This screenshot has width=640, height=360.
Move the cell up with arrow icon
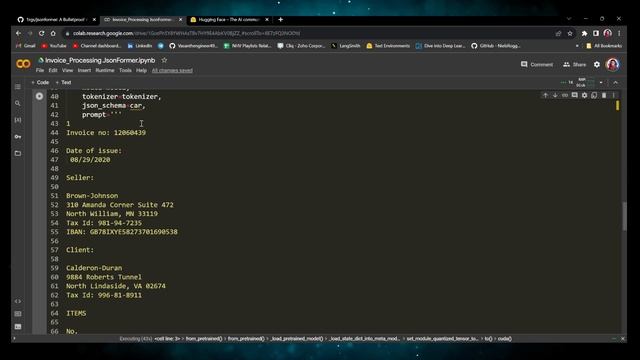coord(545,95)
